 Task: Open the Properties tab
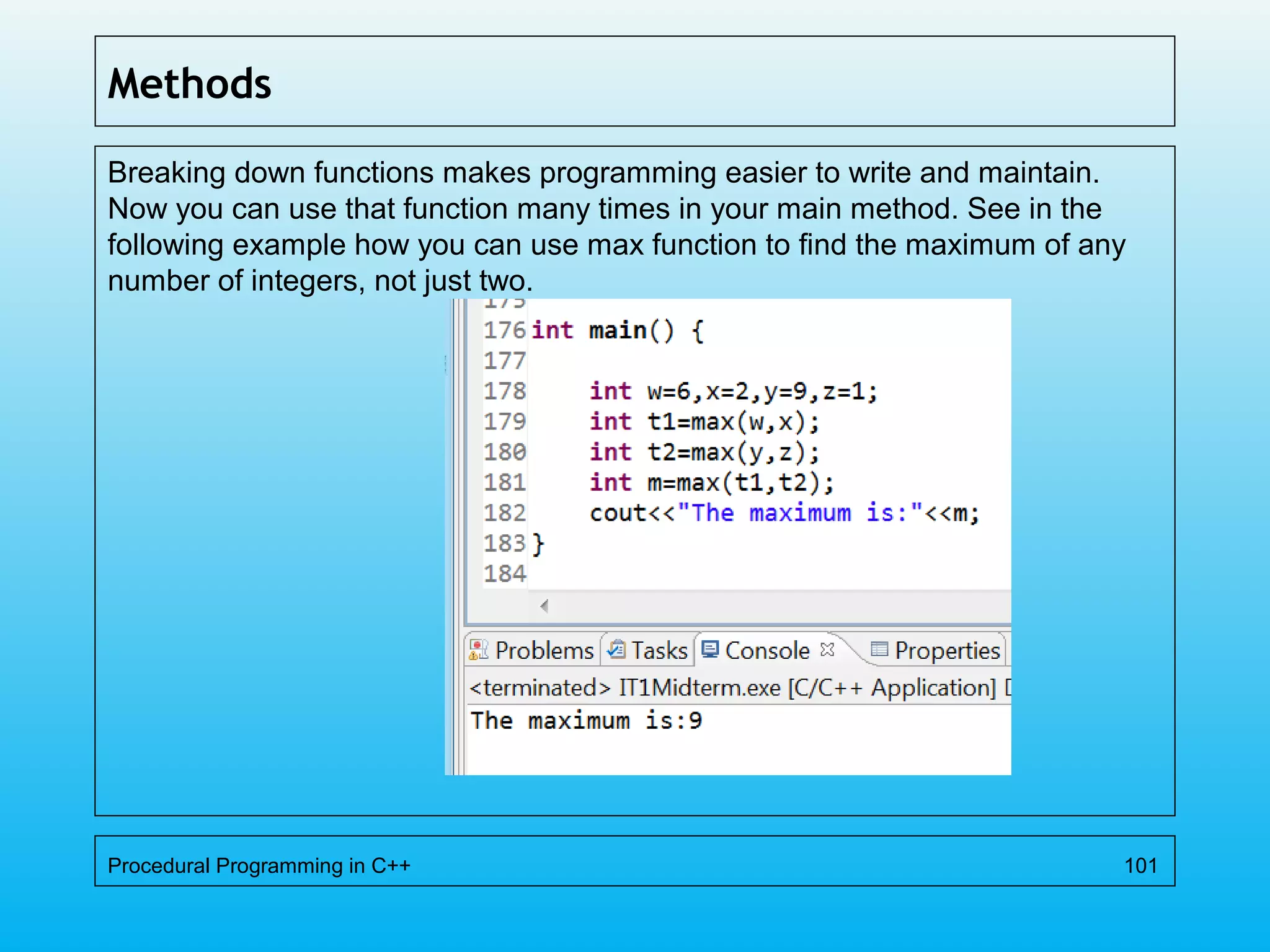[x=936, y=650]
